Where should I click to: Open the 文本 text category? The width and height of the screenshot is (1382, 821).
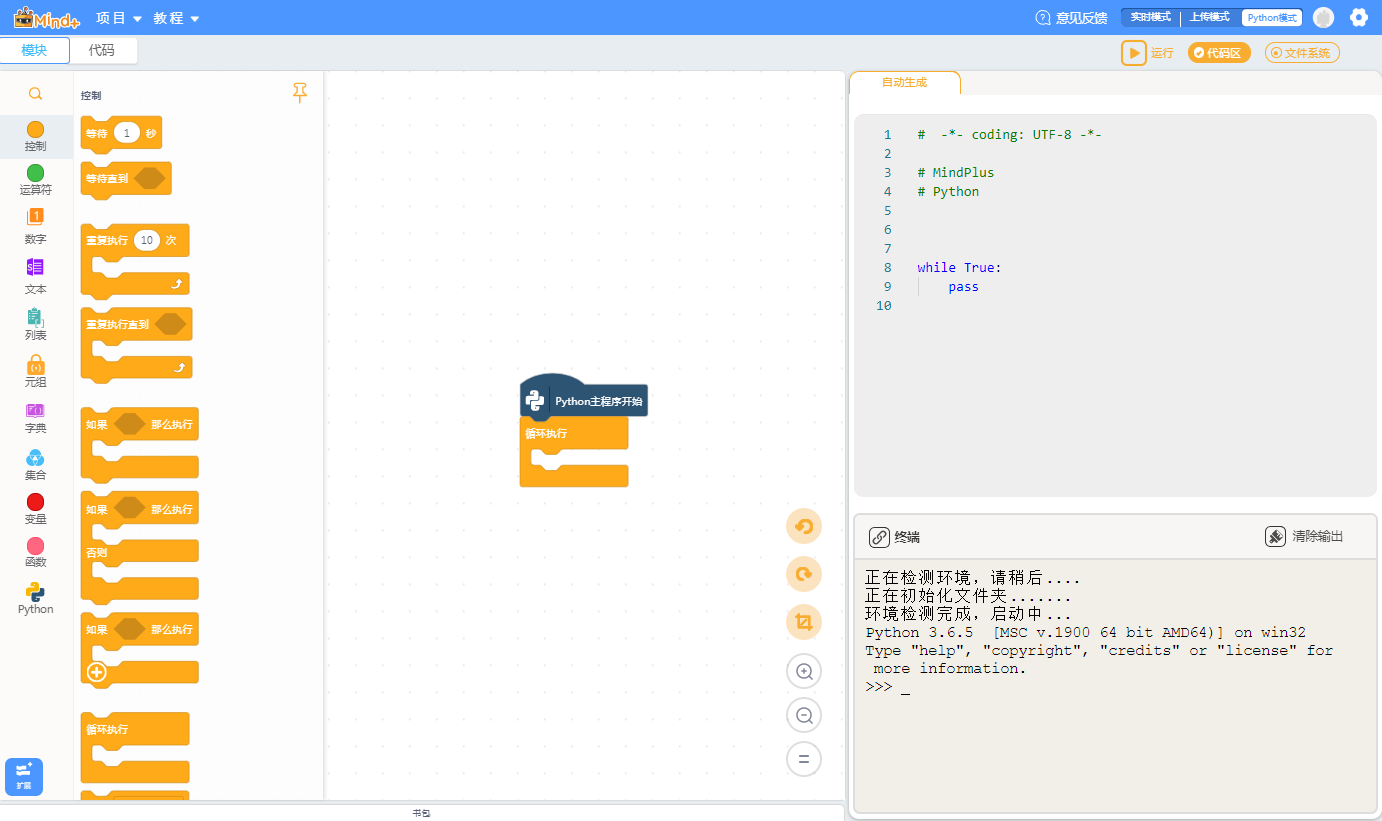pos(36,276)
